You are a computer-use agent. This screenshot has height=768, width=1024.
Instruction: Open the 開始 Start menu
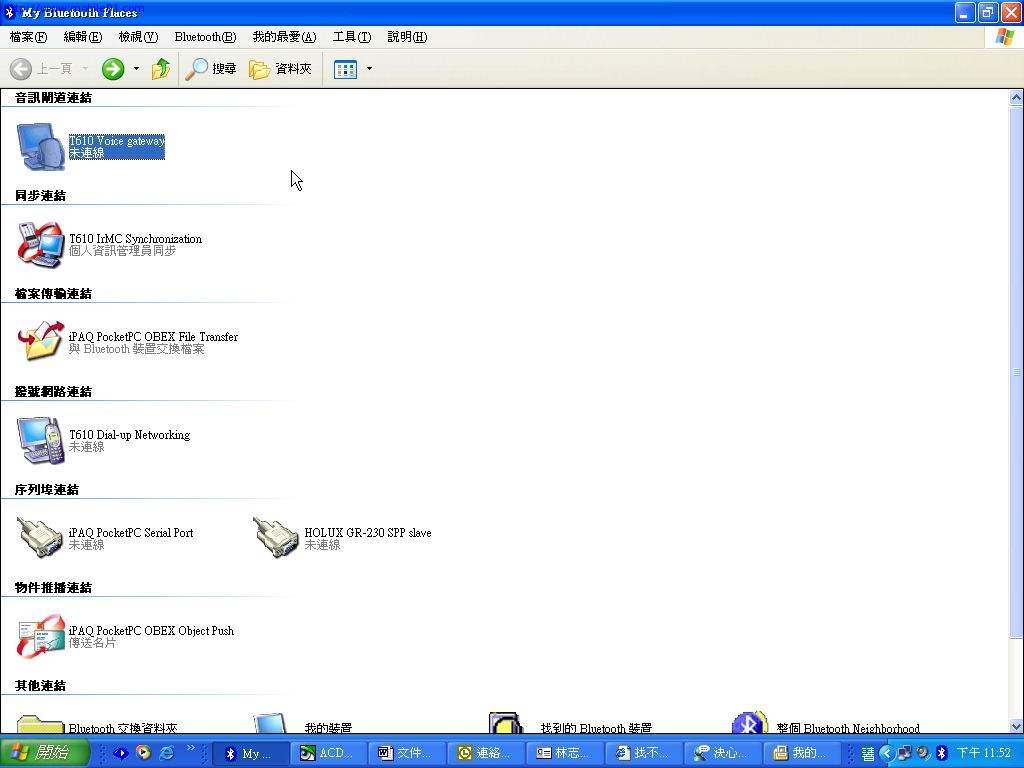tap(44, 753)
